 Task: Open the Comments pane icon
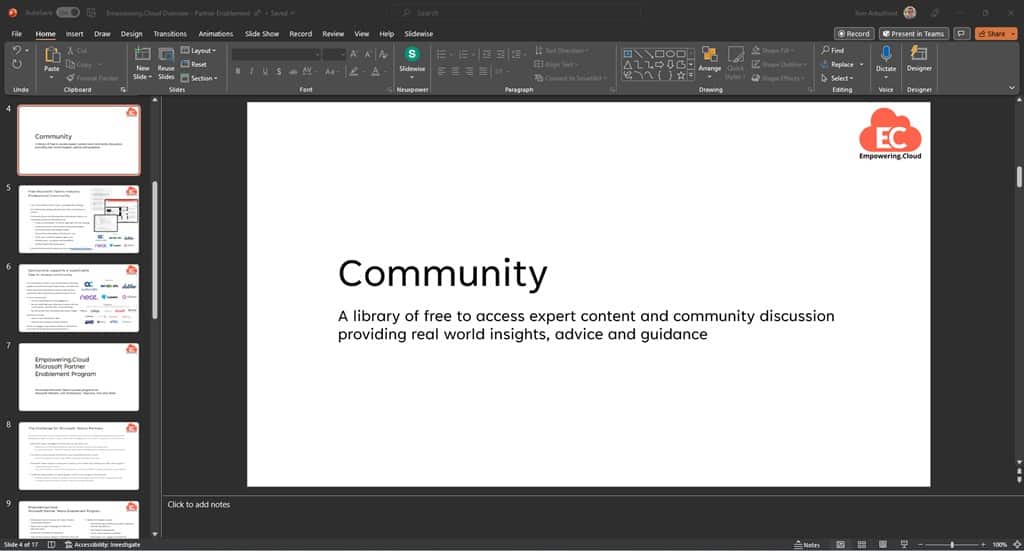tap(962, 33)
